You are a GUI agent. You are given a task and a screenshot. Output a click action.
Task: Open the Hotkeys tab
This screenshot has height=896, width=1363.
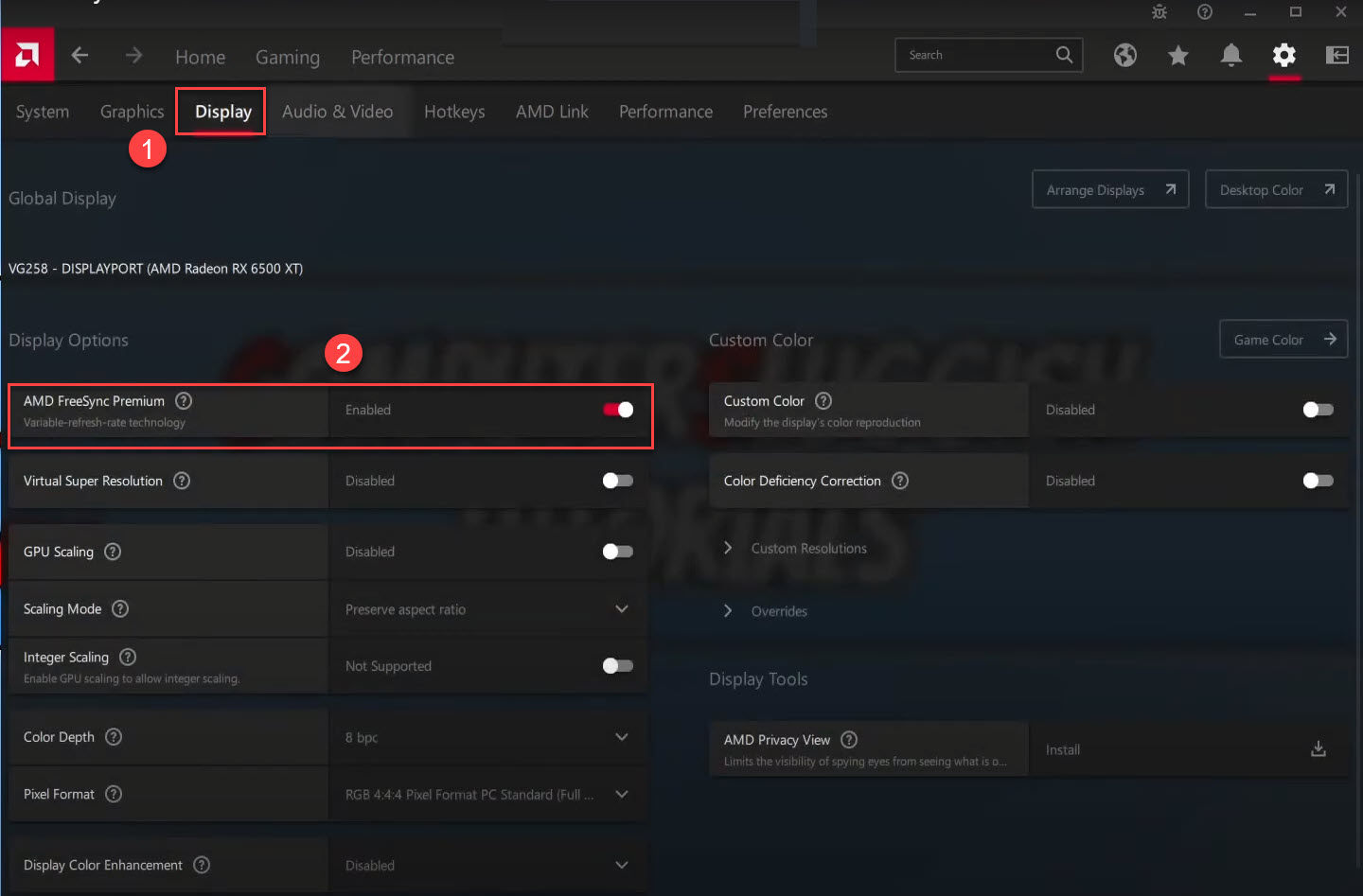[454, 112]
